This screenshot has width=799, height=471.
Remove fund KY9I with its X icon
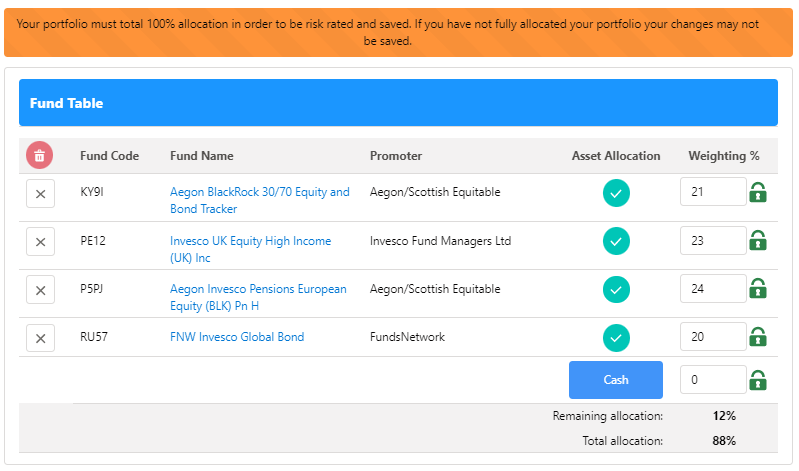click(x=40, y=194)
